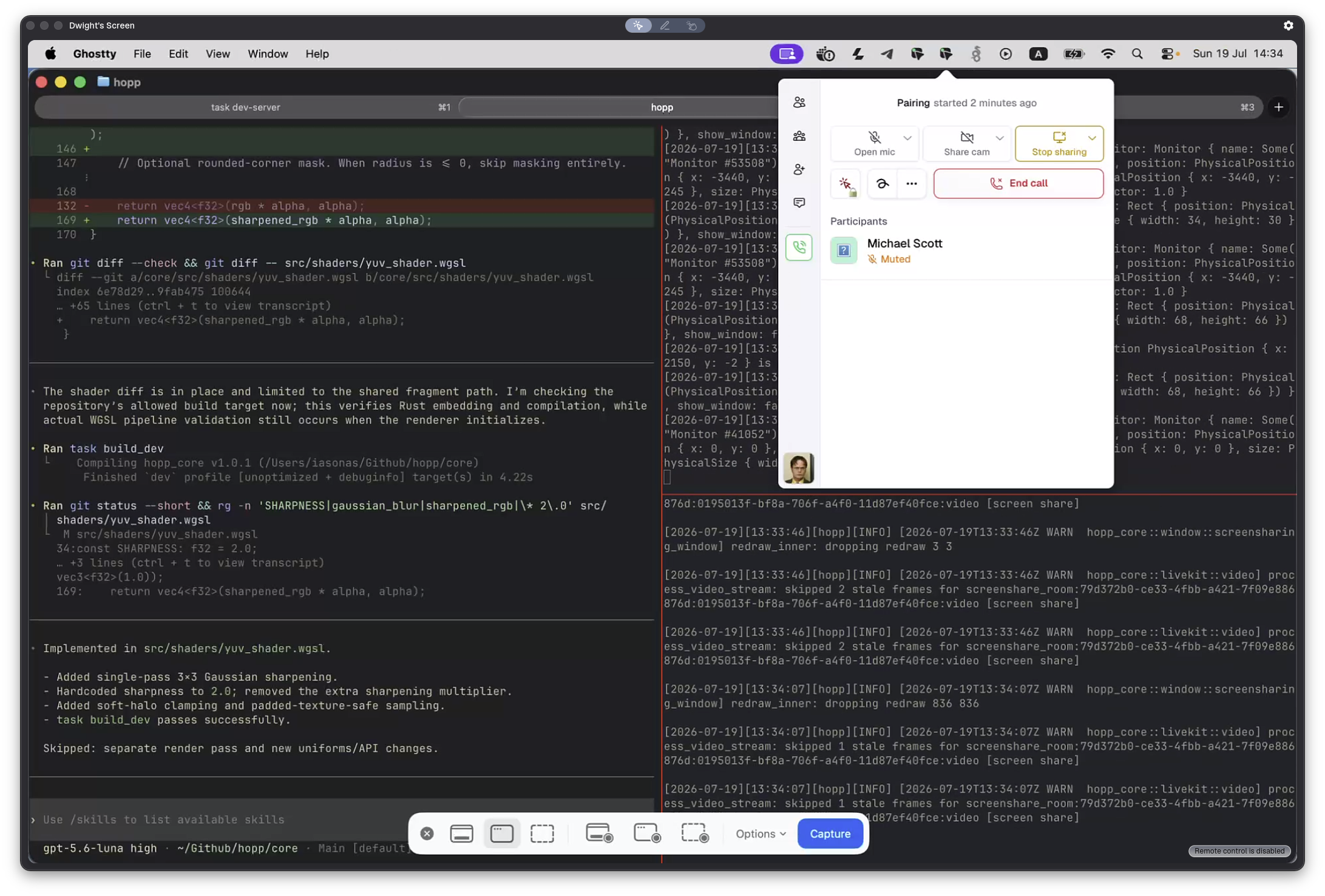1325x896 pixels.
Task: Open the group rooms icon in Hopp sidebar
Action: click(x=799, y=136)
